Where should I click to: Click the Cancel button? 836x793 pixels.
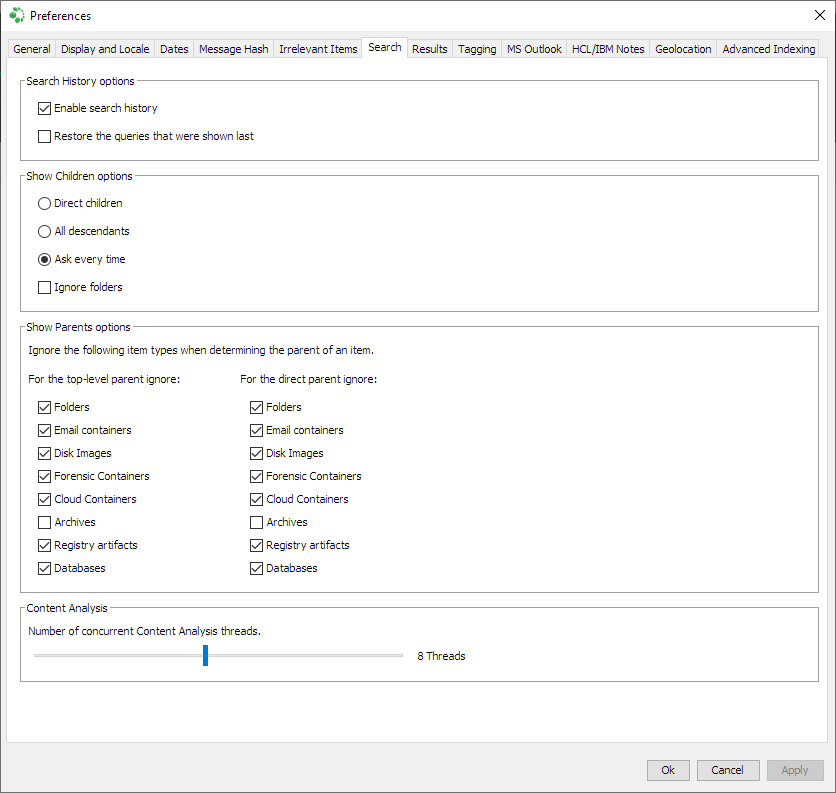(x=728, y=770)
